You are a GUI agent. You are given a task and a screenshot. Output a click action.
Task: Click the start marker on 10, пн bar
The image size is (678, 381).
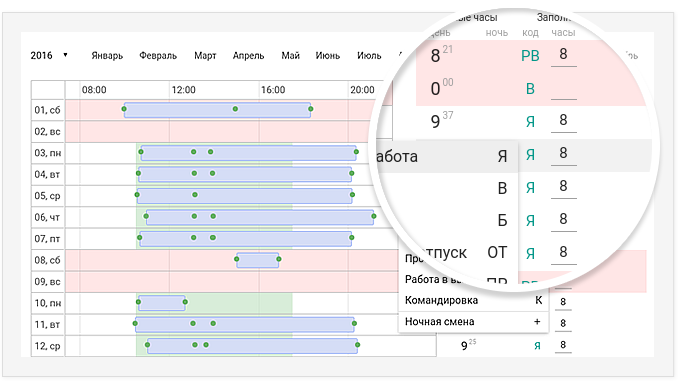[x=138, y=302]
